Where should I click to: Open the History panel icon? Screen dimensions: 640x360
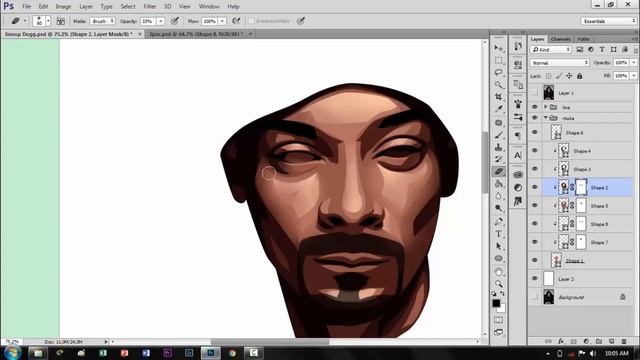pyautogui.click(x=518, y=46)
